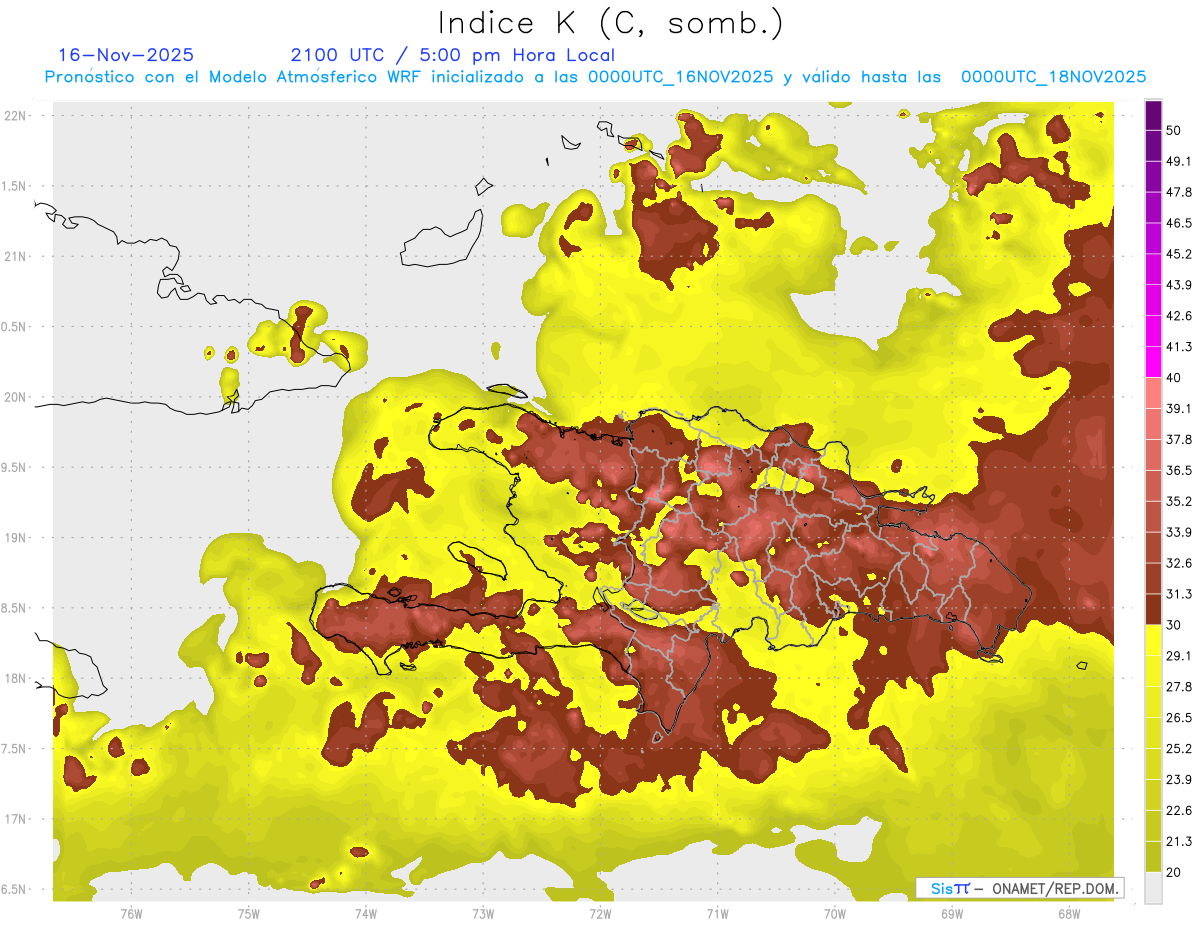Click the legend value "50"

1174,130
